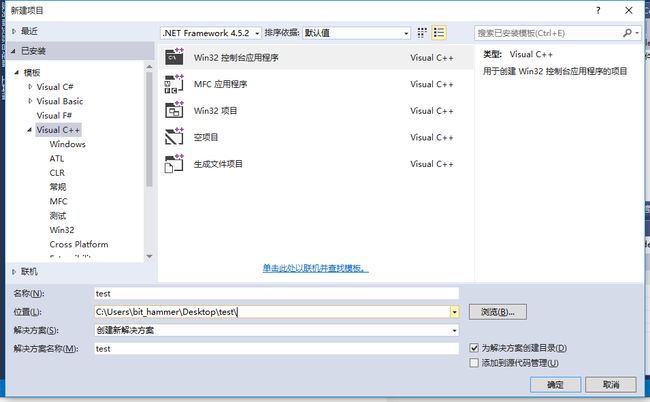650x402 pixels.
Task: Click the 取消 button
Action: pyautogui.click(x=611, y=385)
